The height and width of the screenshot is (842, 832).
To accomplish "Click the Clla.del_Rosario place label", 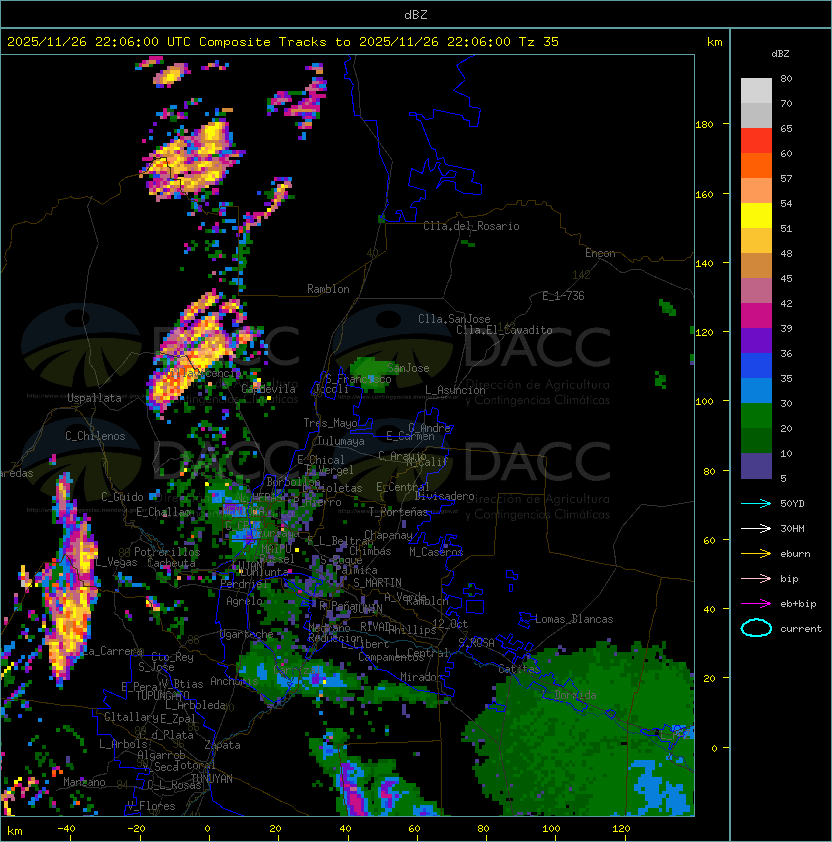I will tap(471, 226).
